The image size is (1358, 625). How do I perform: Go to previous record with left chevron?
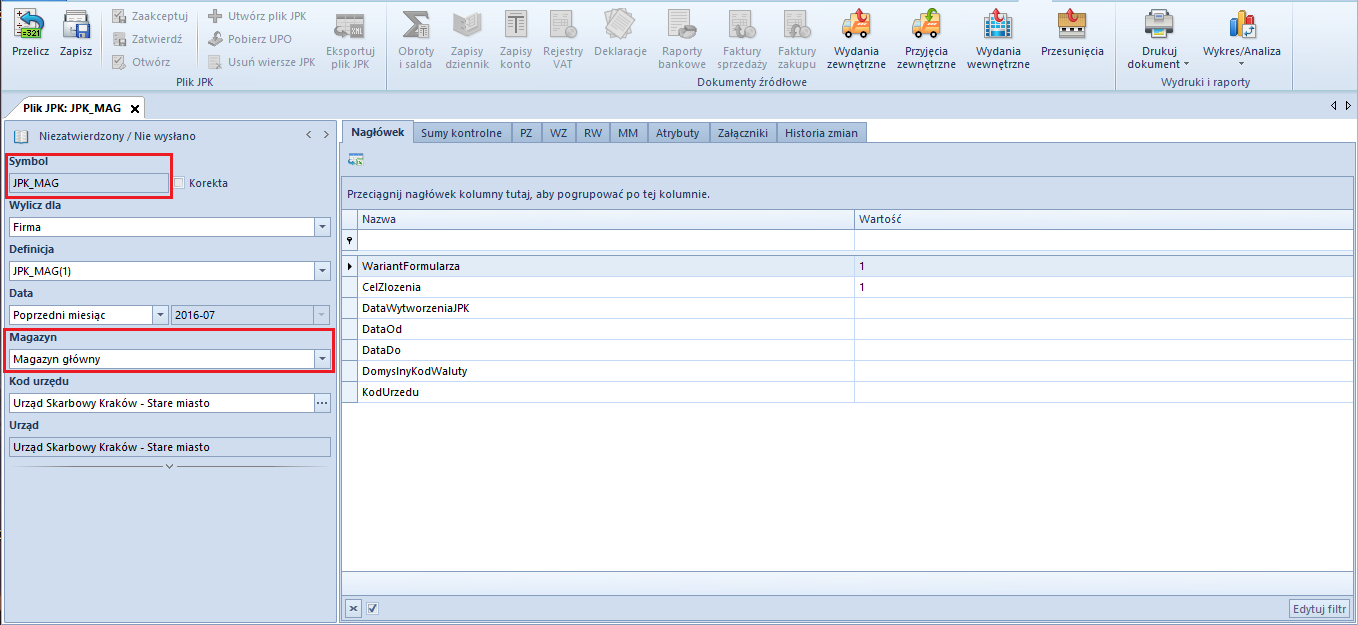pyautogui.click(x=309, y=135)
